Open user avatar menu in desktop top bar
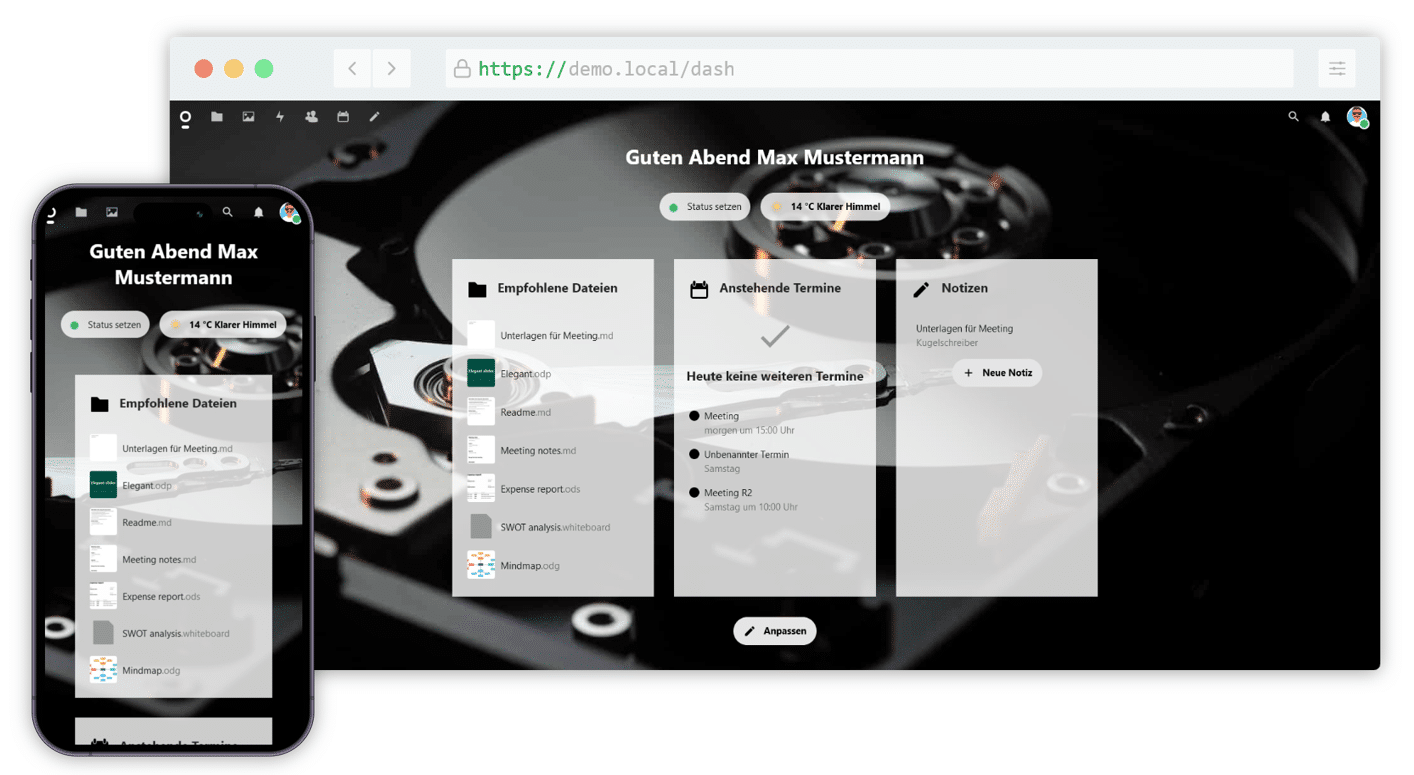Screen dimensions: 1414x775 1357,117
